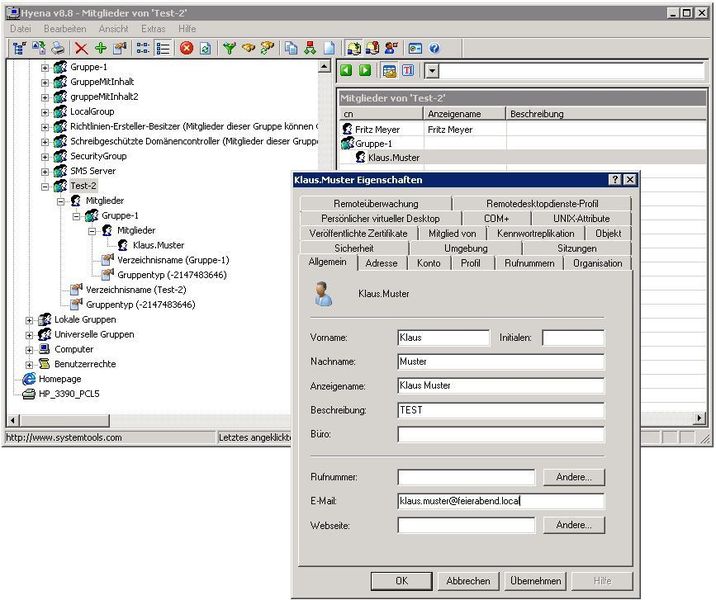Select HP_3390_PCL5 printer in tree
Image resolution: width=716 pixels, height=600 pixels.
point(69,394)
